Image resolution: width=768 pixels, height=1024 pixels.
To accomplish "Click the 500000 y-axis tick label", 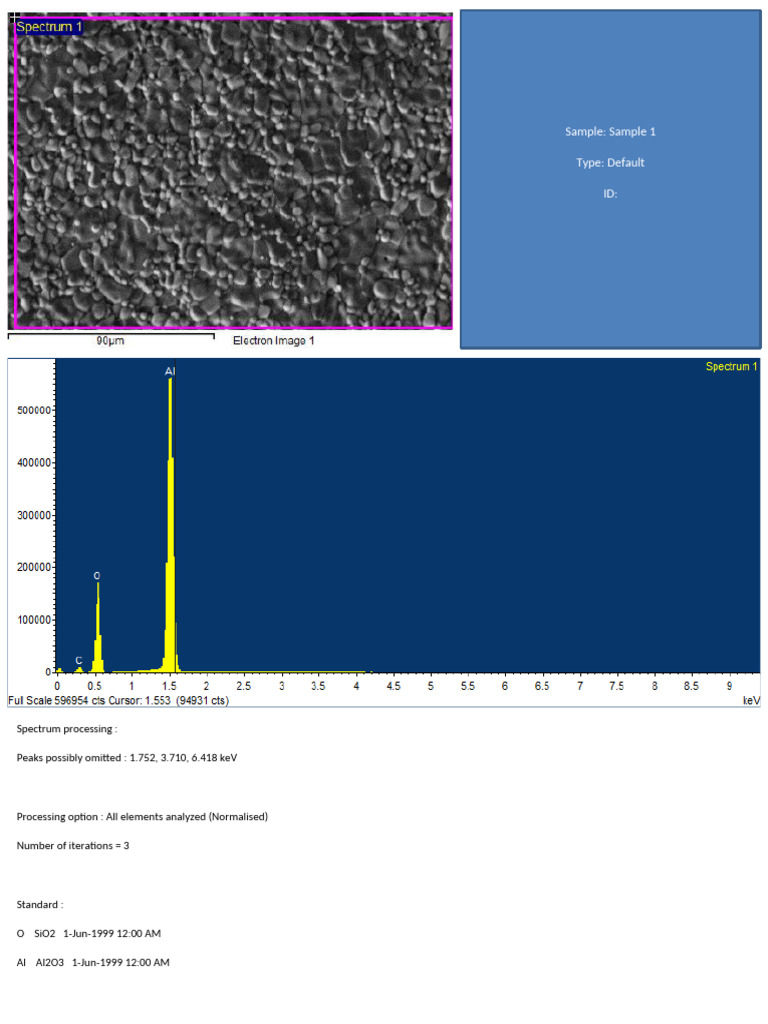I will click(x=34, y=410).
